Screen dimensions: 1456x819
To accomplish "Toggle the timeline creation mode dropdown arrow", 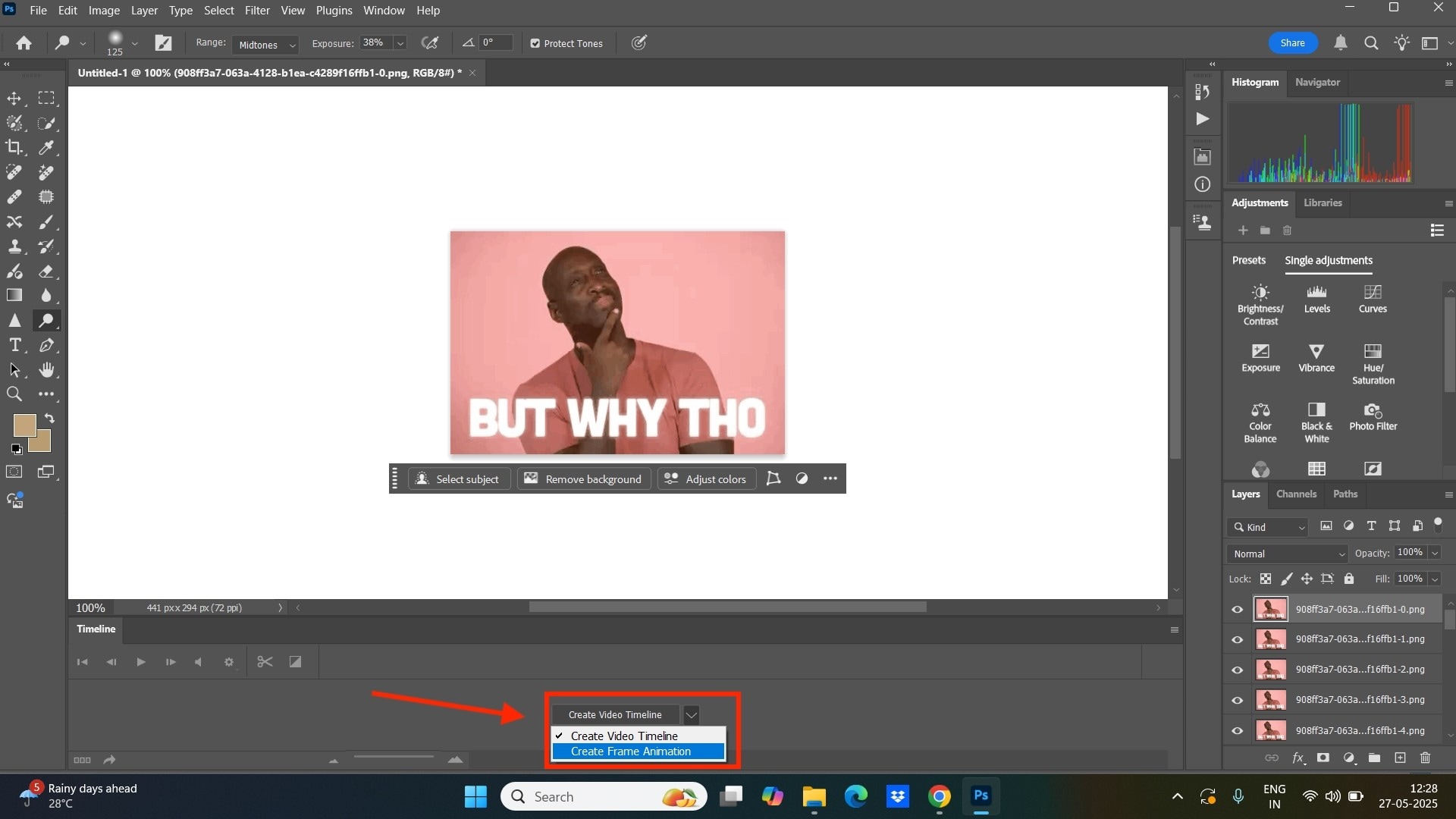I will click(691, 714).
